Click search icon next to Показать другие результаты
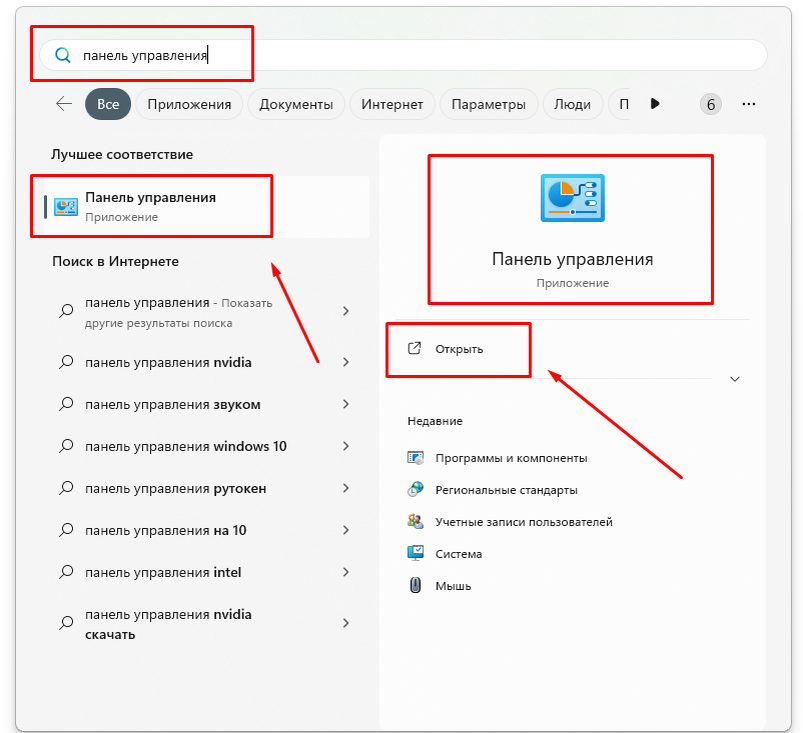 point(66,311)
